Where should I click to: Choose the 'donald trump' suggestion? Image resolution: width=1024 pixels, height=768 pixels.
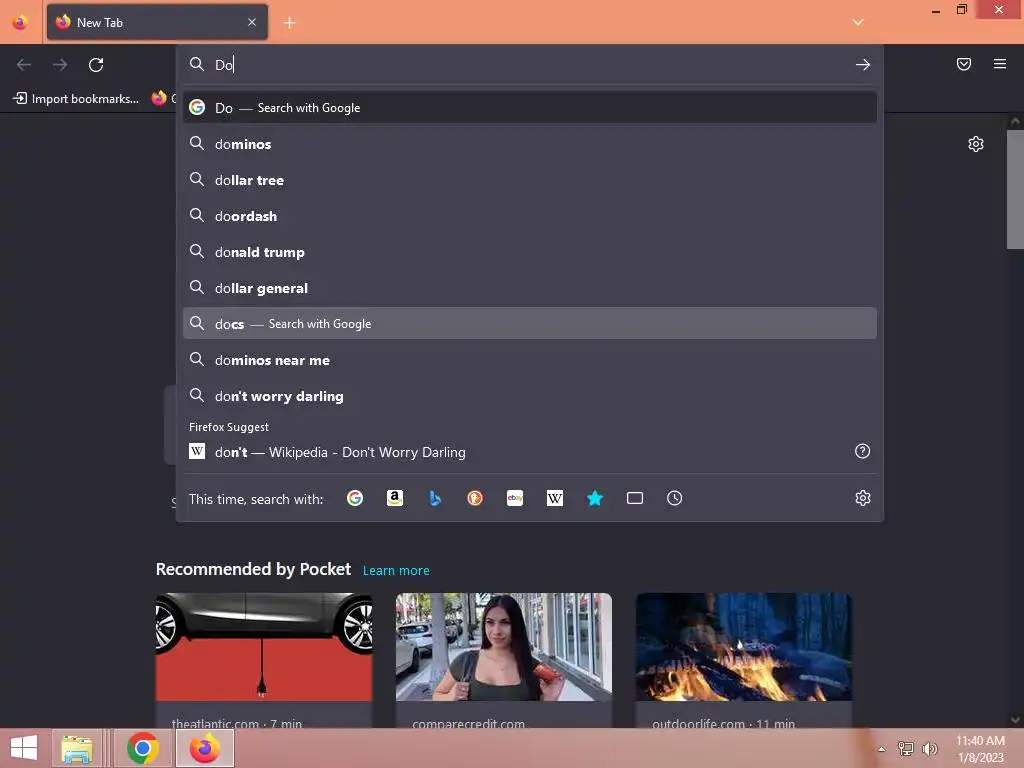coord(530,251)
